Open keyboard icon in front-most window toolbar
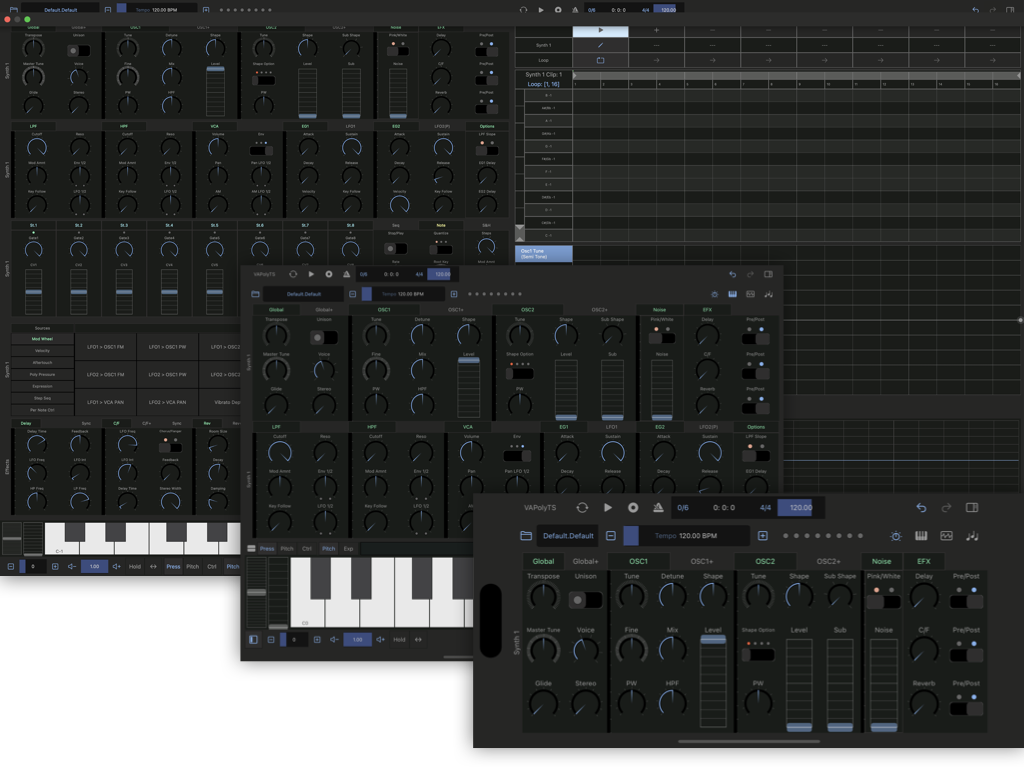 [921, 536]
